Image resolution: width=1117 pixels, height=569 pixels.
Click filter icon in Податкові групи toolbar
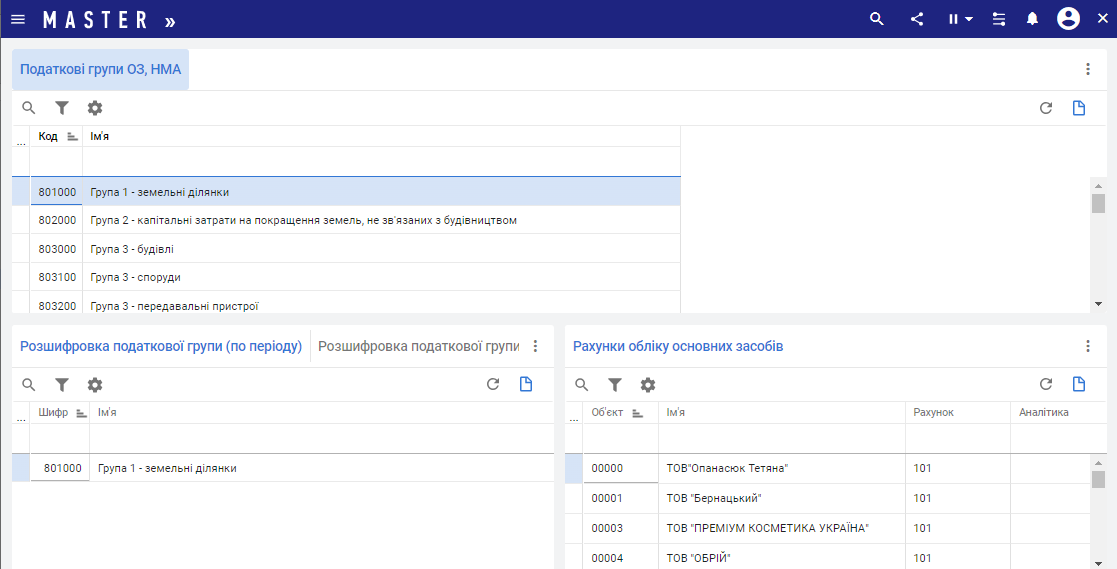point(62,108)
